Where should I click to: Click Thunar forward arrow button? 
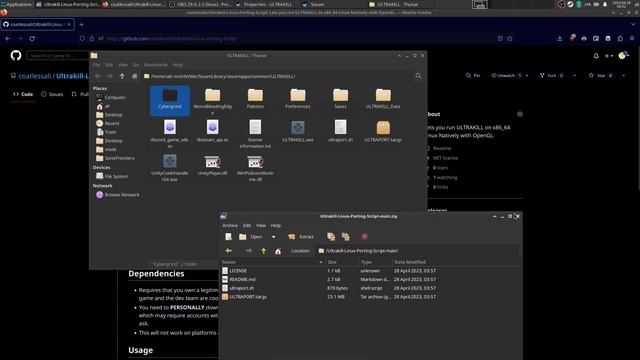pyautogui.click(x=110, y=76)
